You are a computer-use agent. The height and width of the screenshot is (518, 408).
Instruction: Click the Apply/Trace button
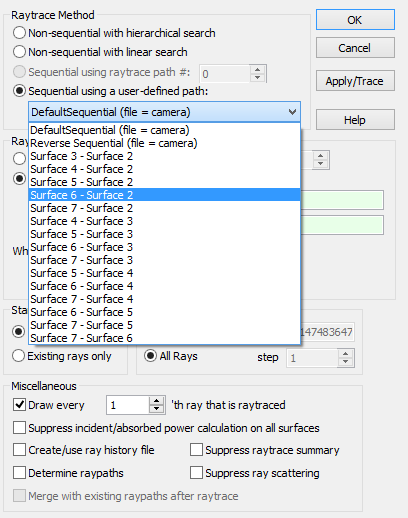(x=355, y=81)
